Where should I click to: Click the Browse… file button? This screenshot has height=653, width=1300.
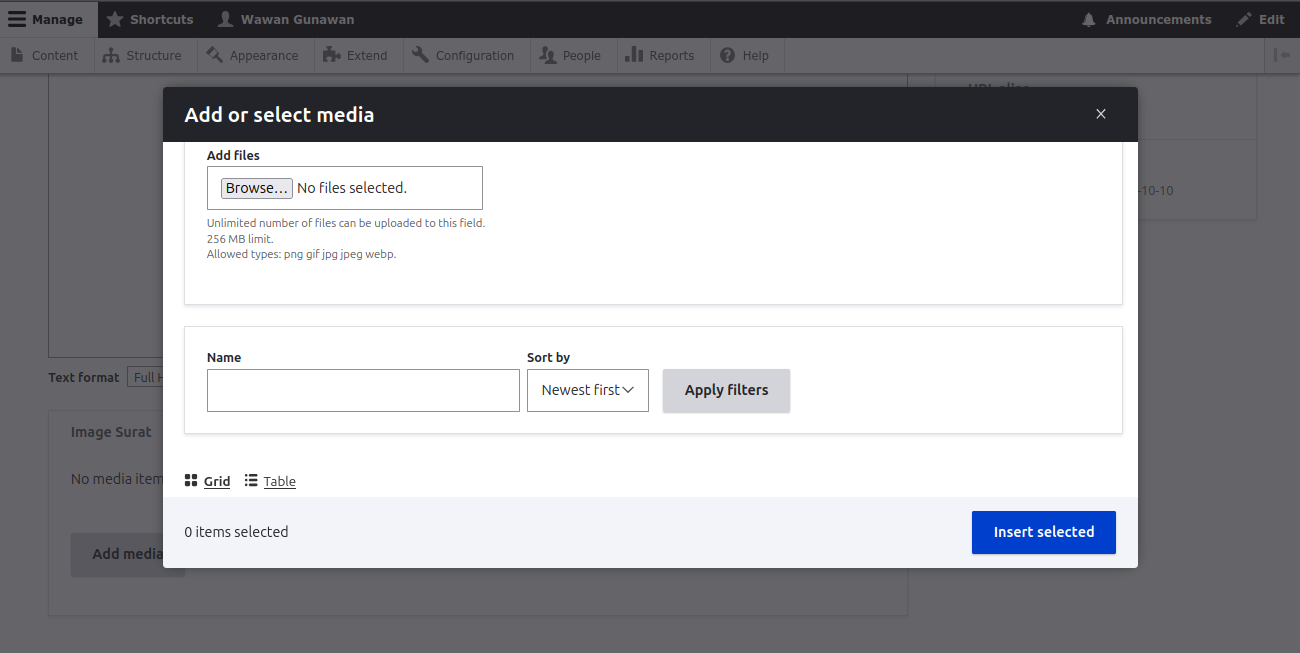[257, 188]
